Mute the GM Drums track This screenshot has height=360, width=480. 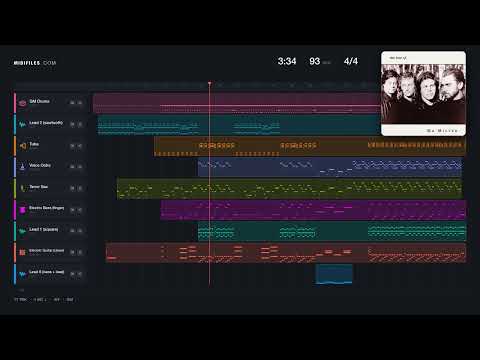coord(72,103)
